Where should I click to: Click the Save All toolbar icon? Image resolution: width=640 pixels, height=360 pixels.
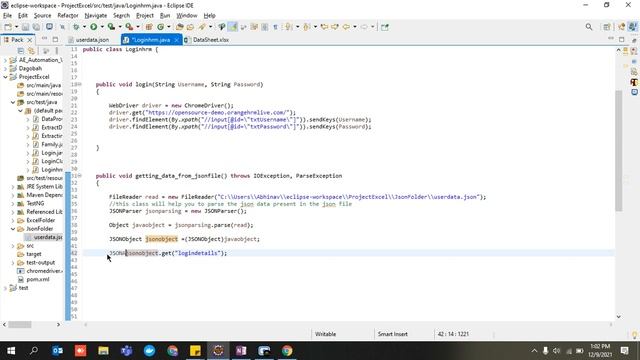tap(36, 27)
